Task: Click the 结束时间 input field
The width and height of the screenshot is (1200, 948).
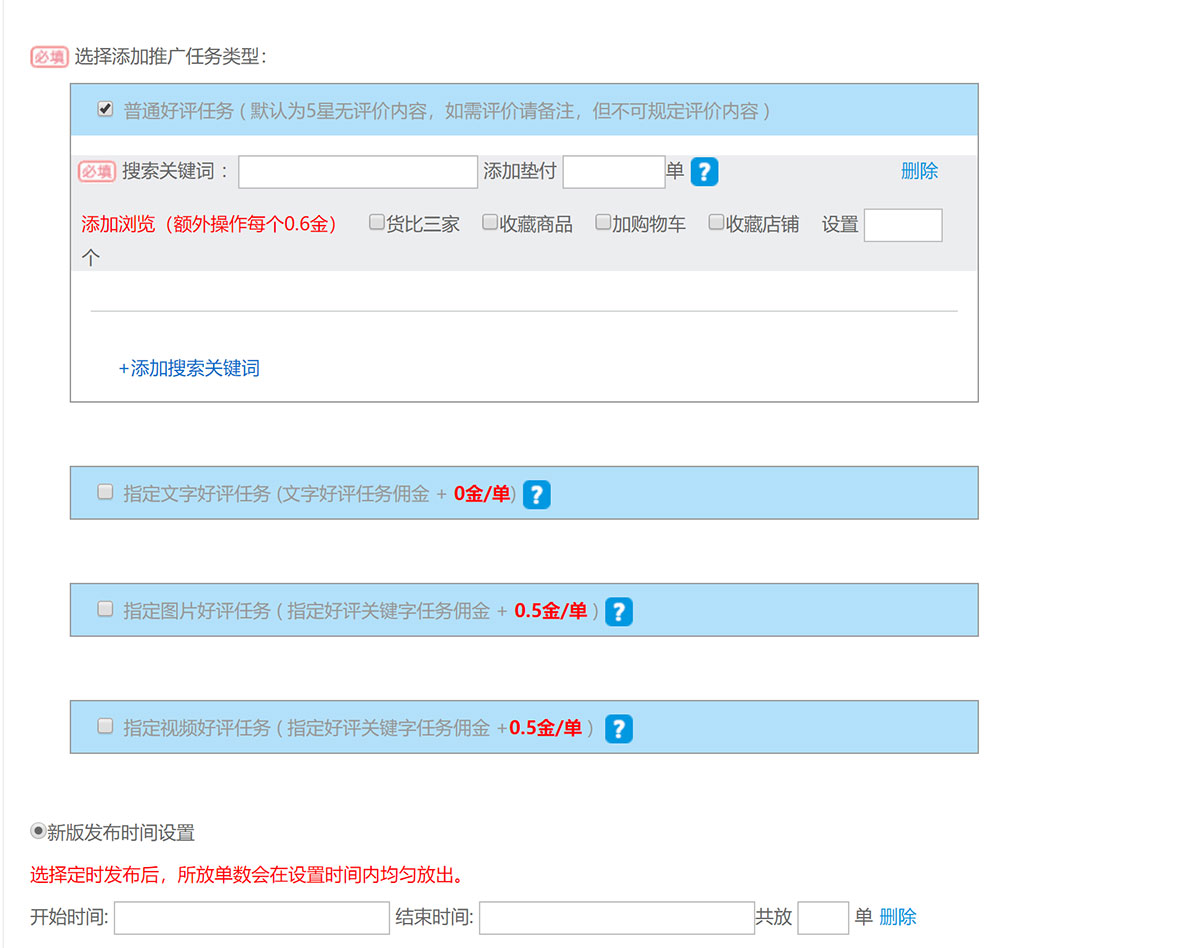Action: click(617, 918)
